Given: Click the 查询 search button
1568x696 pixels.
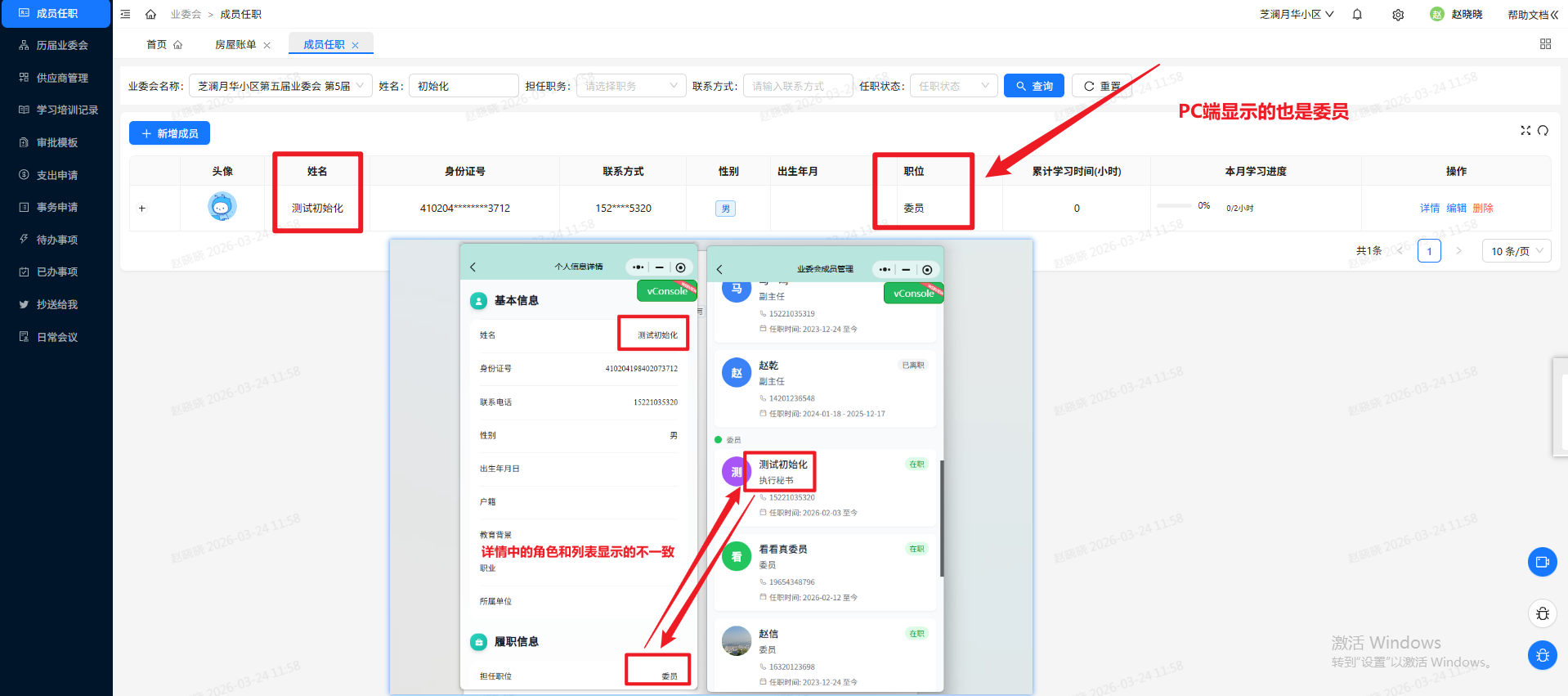Looking at the screenshot, I should coord(1033,86).
